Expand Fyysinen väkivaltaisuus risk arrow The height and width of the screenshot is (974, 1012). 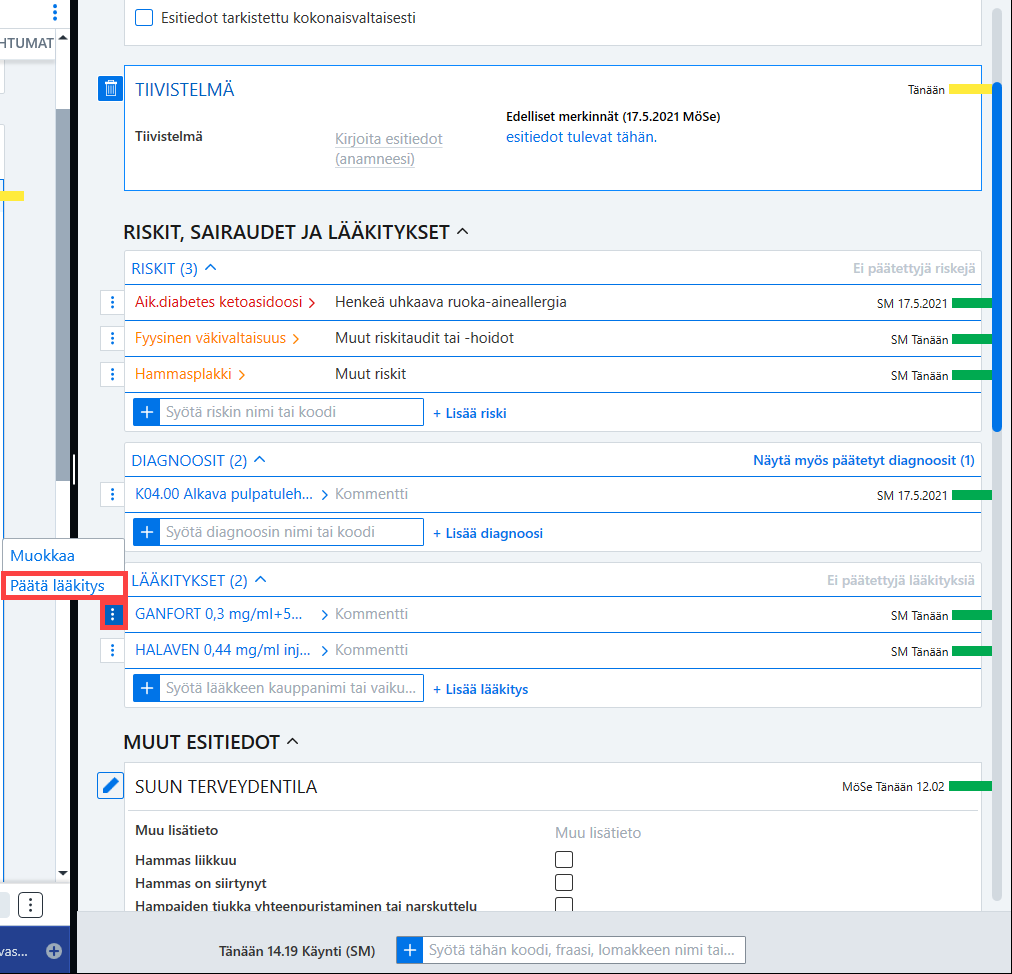(x=296, y=339)
